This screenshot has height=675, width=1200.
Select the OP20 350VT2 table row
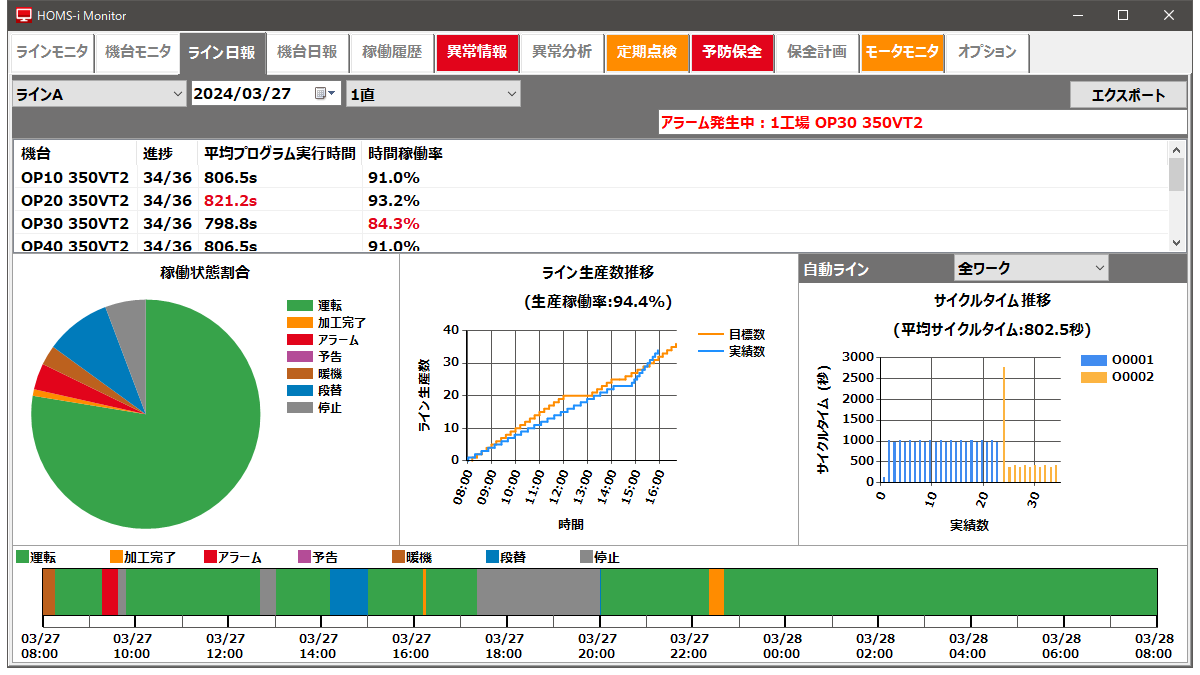coord(75,200)
